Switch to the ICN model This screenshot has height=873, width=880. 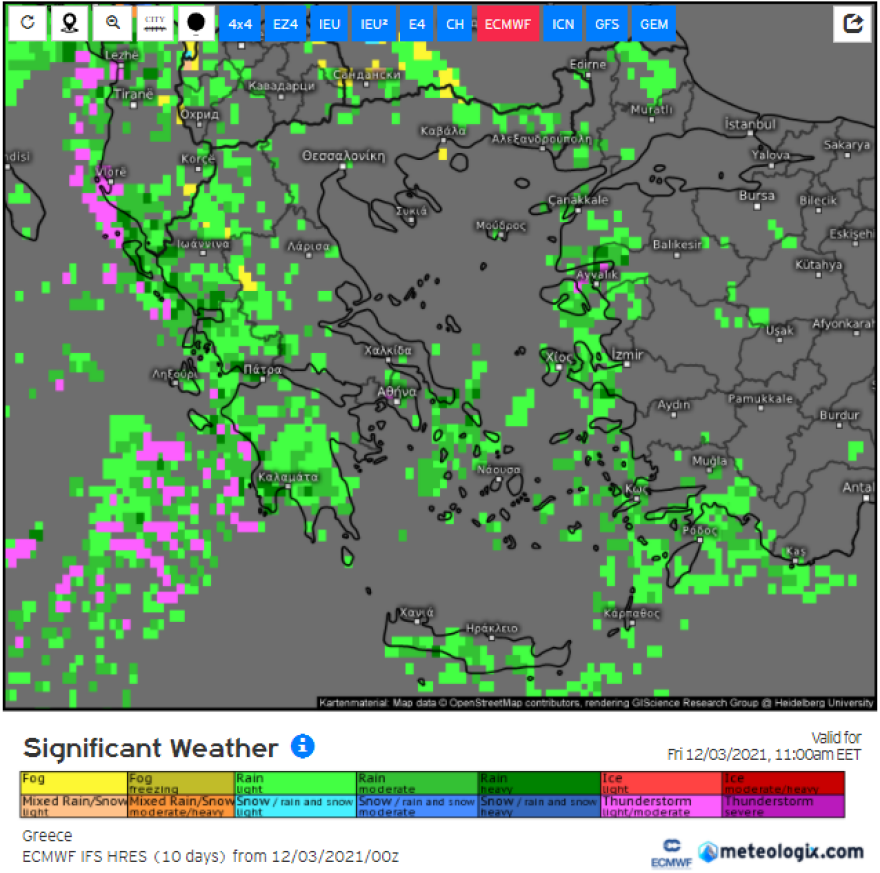point(563,24)
